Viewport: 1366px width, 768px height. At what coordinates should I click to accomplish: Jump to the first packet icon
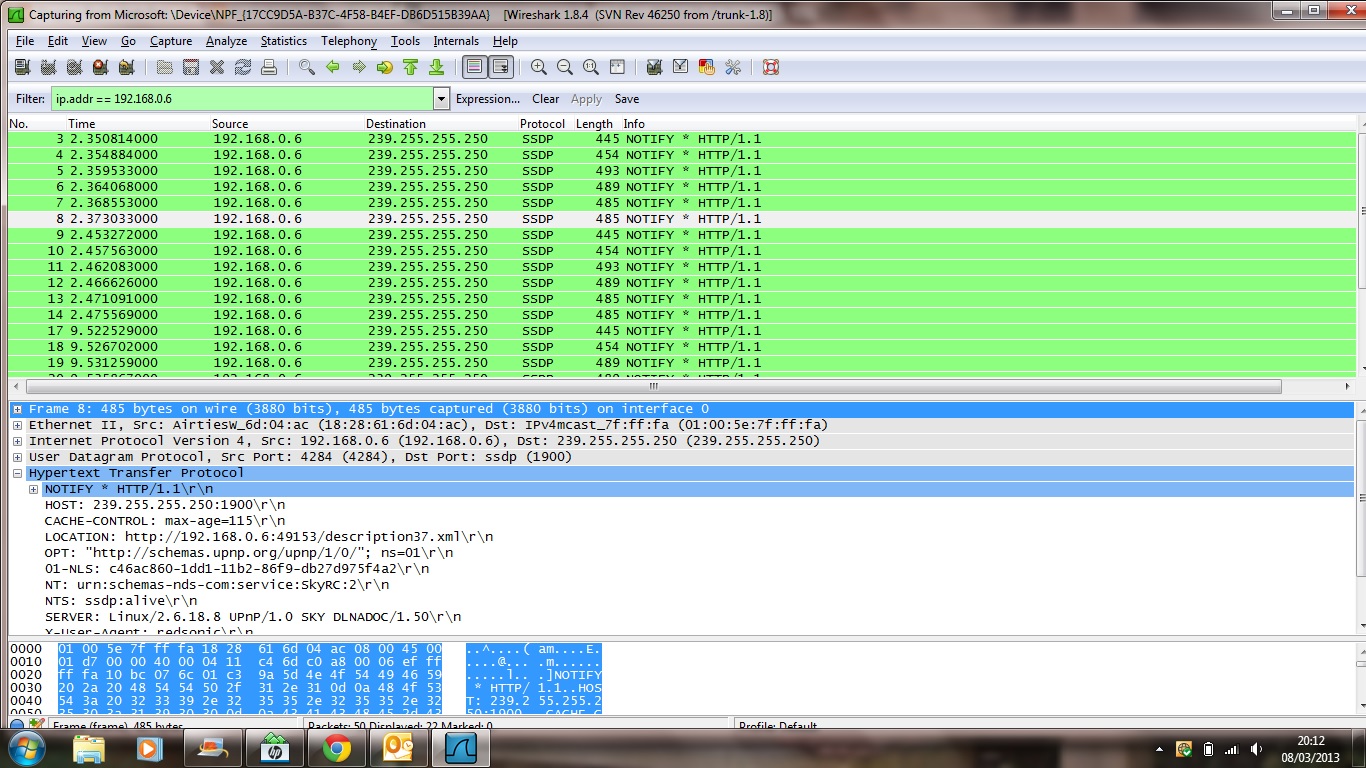[x=410, y=67]
